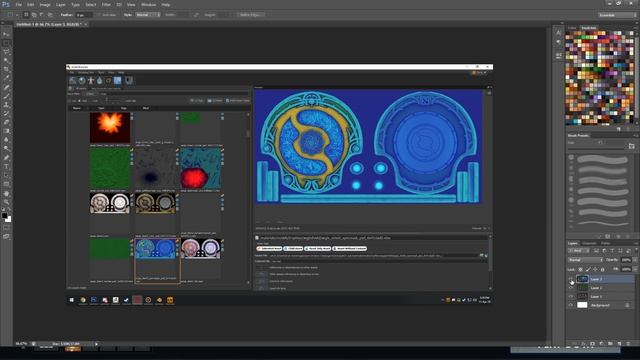Image resolution: width=640 pixels, height=360 pixels.
Task: Select the Zoom tool
Action: pyautogui.click(x=6, y=202)
